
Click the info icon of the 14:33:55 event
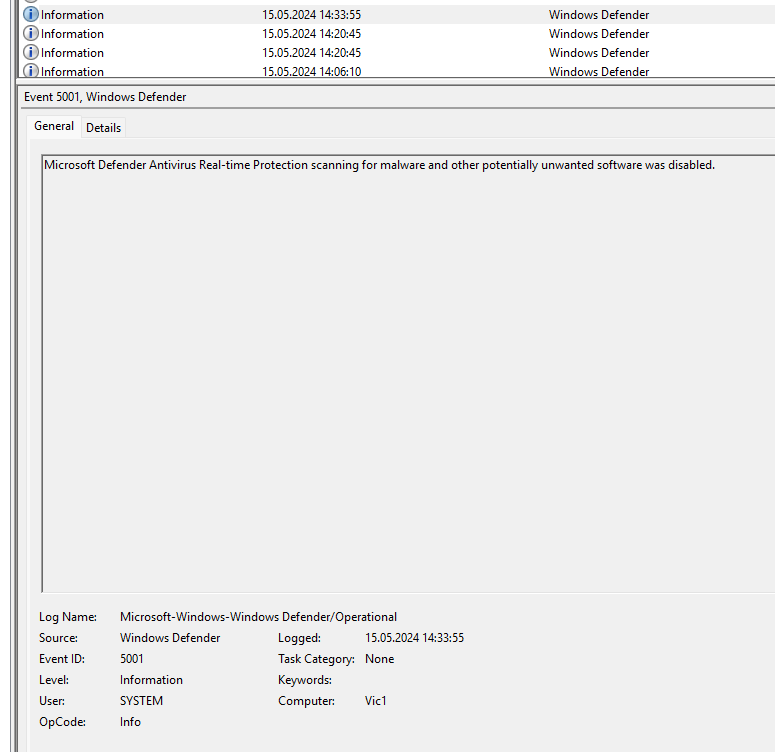[x=31, y=15]
